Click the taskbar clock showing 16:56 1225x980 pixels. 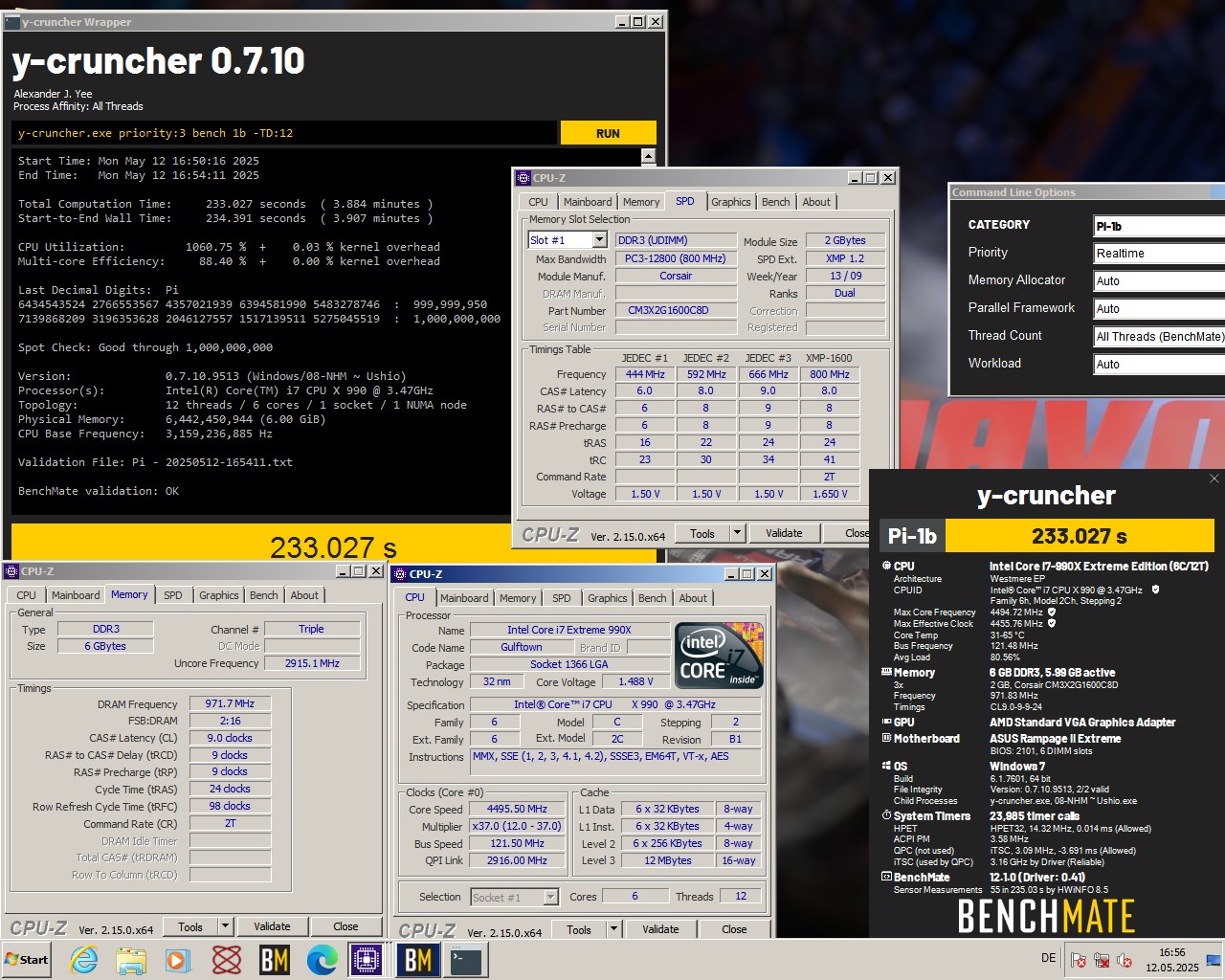[1172, 960]
